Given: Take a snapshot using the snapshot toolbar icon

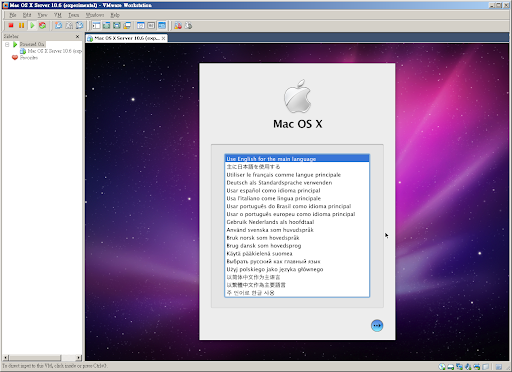Looking at the screenshot, I should [x=59, y=25].
